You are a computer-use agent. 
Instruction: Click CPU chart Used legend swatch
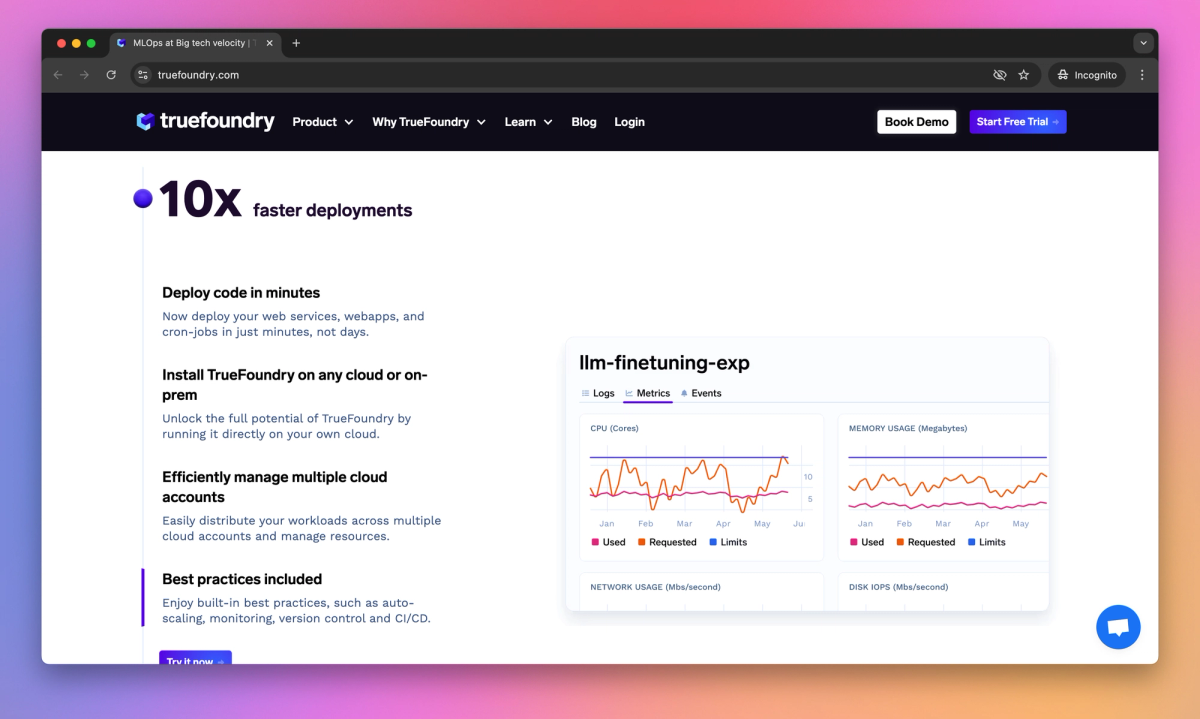(x=594, y=542)
